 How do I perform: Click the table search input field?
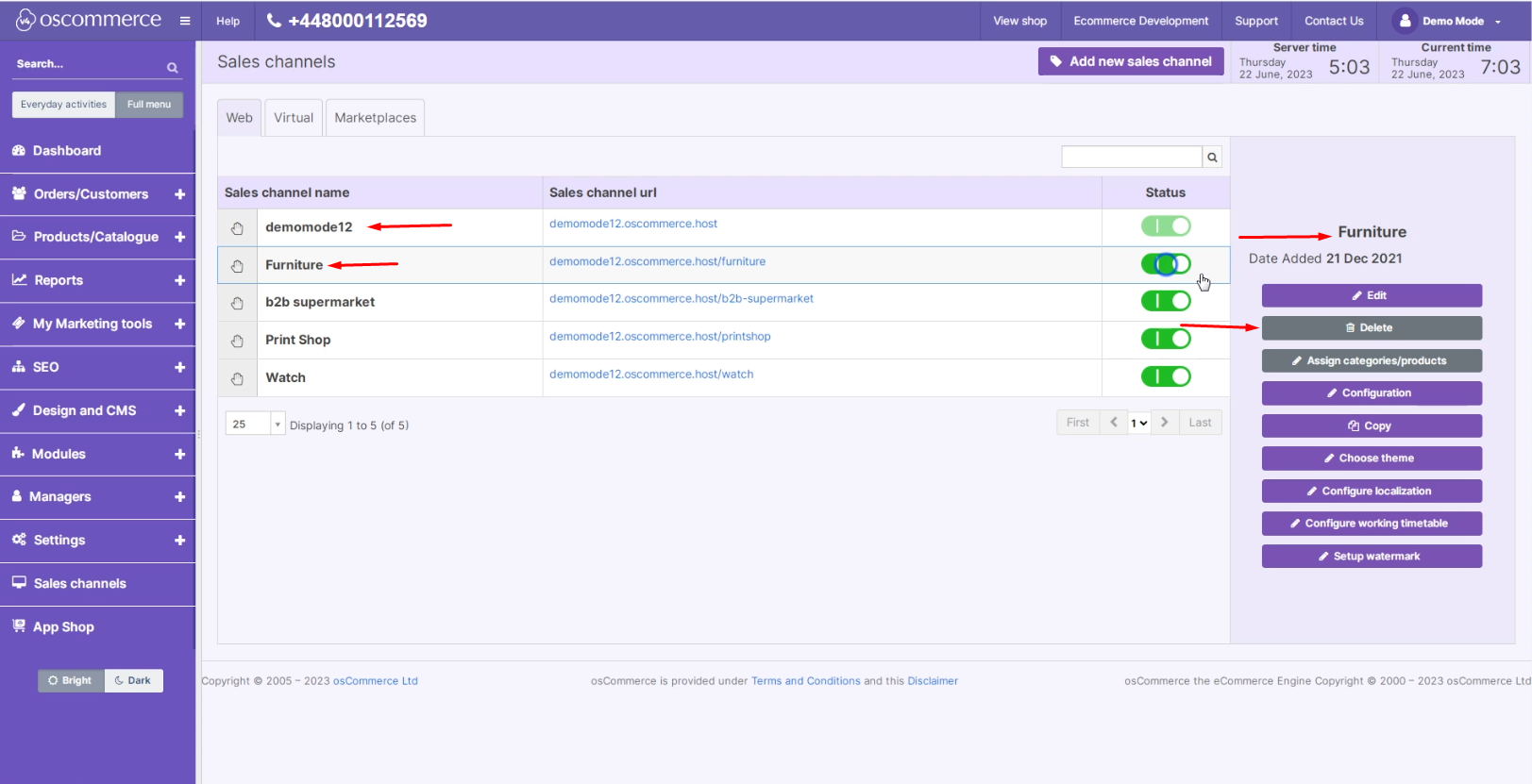[x=1131, y=158]
